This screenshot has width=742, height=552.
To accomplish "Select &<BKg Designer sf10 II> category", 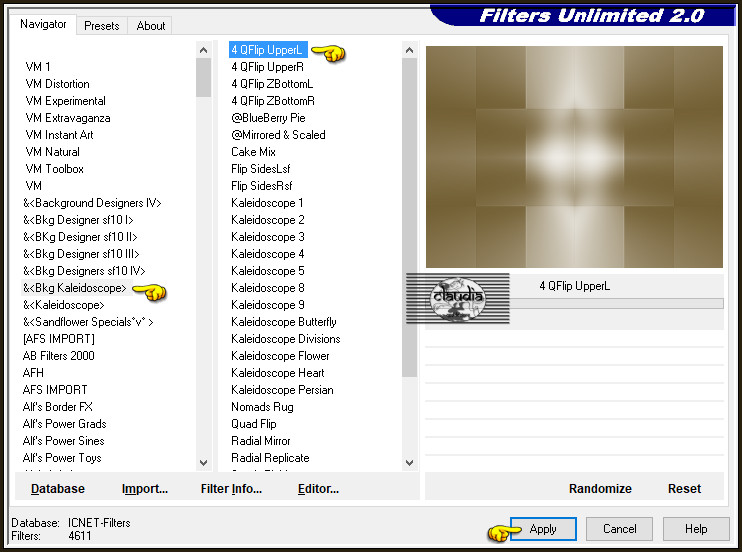I will [80, 237].
